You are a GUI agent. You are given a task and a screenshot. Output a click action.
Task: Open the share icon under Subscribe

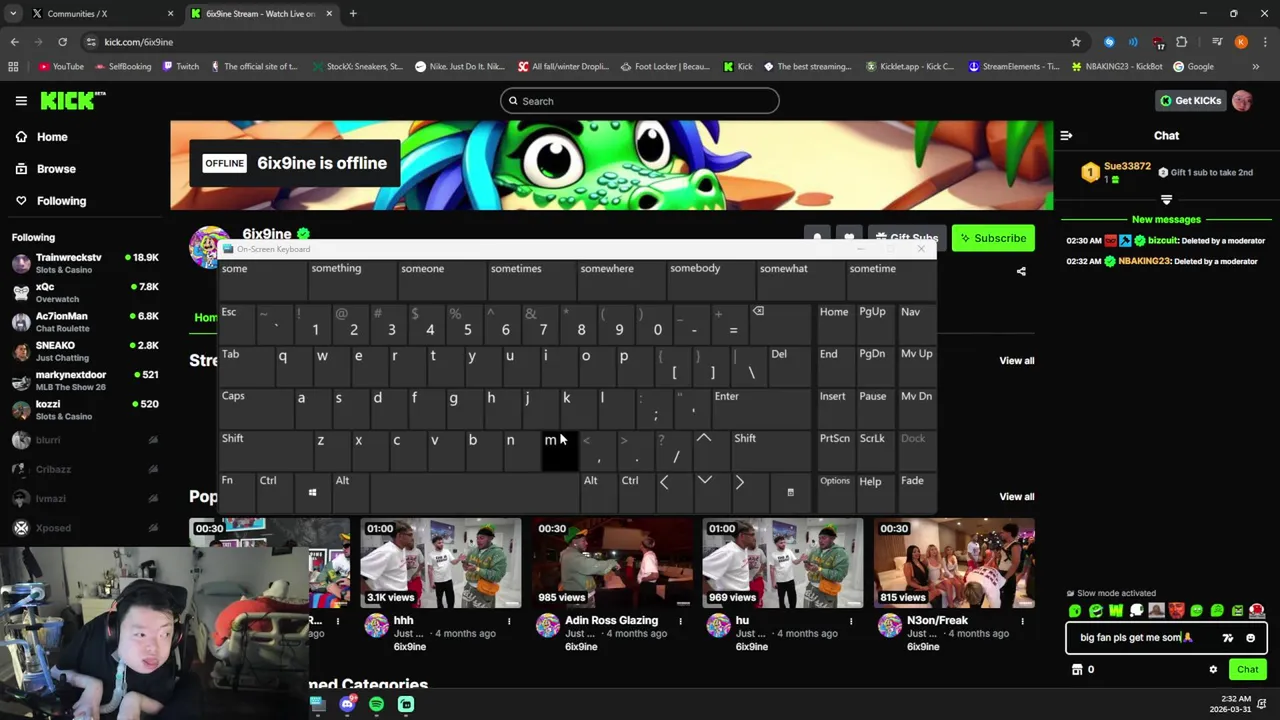pos(1021,271)
